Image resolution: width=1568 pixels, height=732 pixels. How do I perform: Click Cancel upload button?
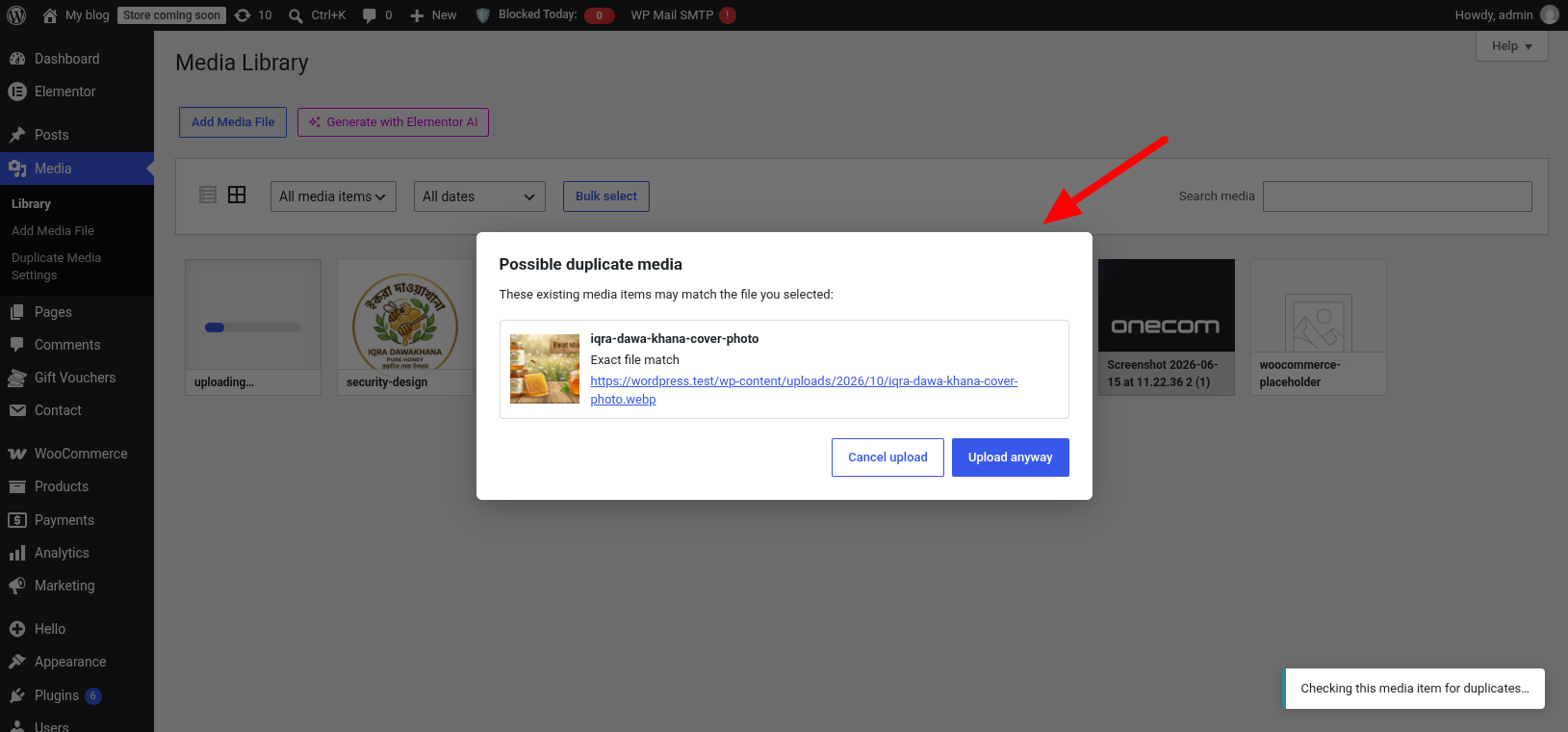(887, 457)
